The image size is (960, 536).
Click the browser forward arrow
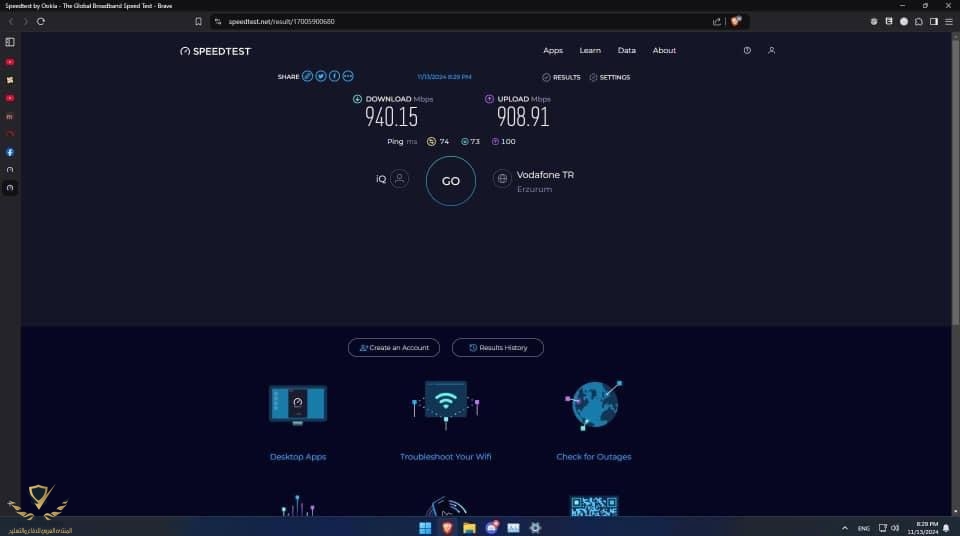(25, 21)
